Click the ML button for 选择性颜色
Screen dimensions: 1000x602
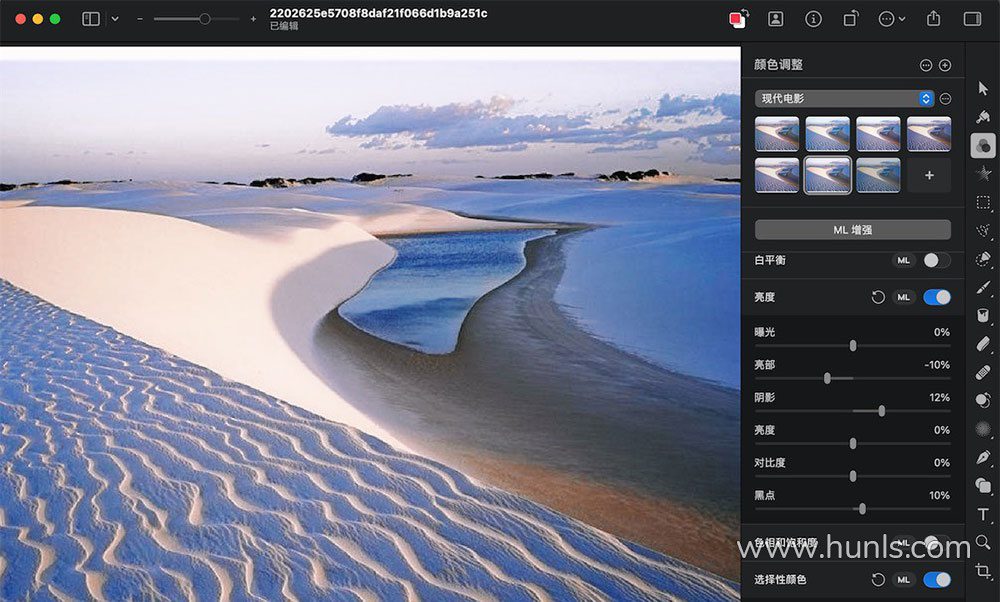[x=903, y=580]
